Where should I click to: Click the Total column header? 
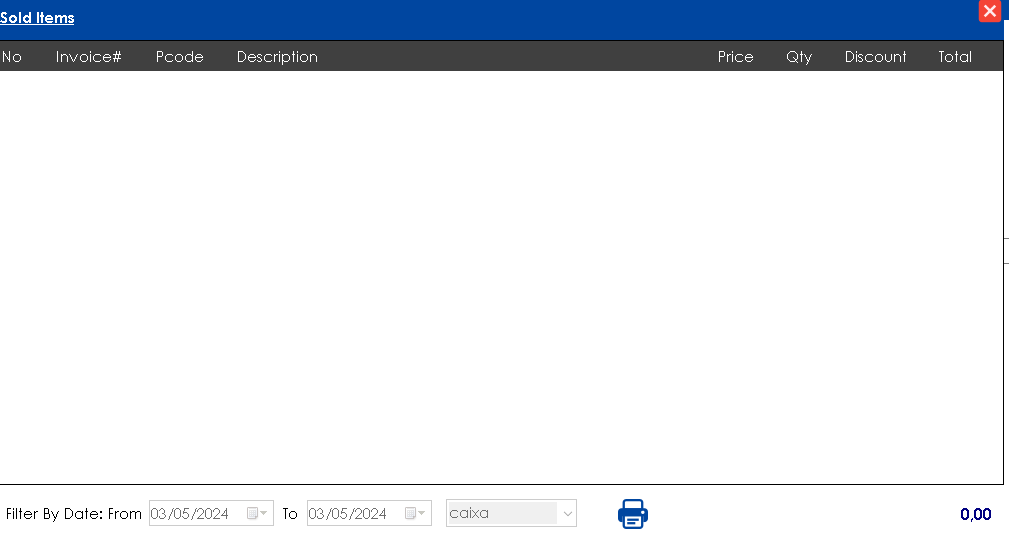[x=954, y=57]
